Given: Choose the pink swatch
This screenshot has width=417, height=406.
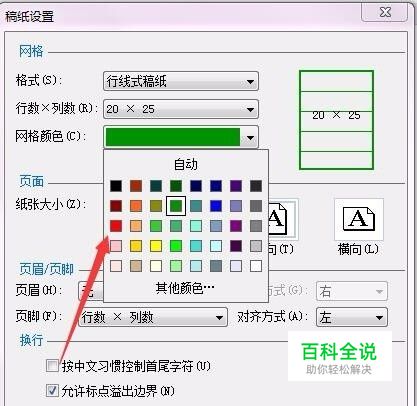Looking at the screenshot, I should click(x=116, y=246).
